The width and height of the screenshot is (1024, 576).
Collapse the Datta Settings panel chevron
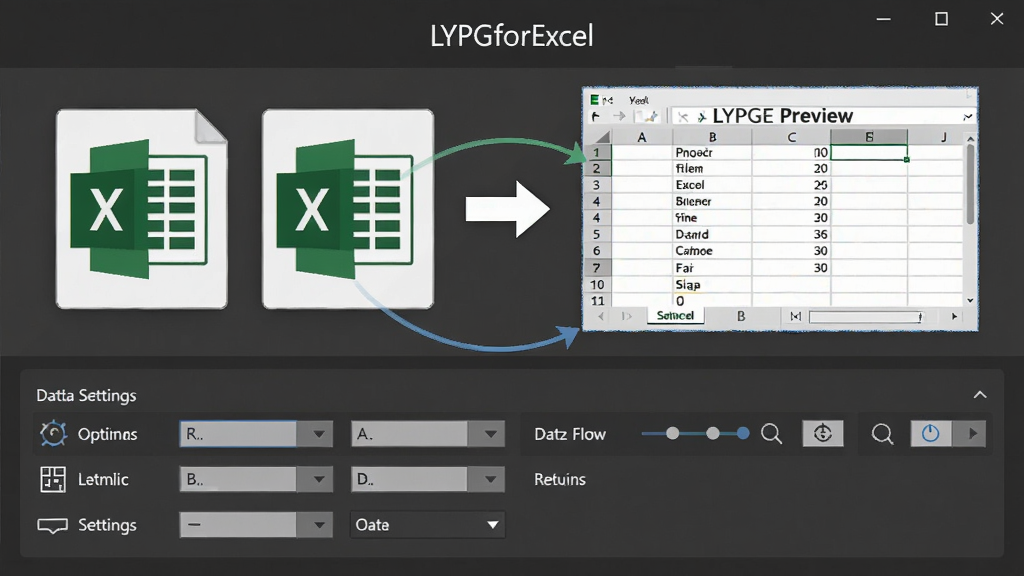click(x=980, y=394)
